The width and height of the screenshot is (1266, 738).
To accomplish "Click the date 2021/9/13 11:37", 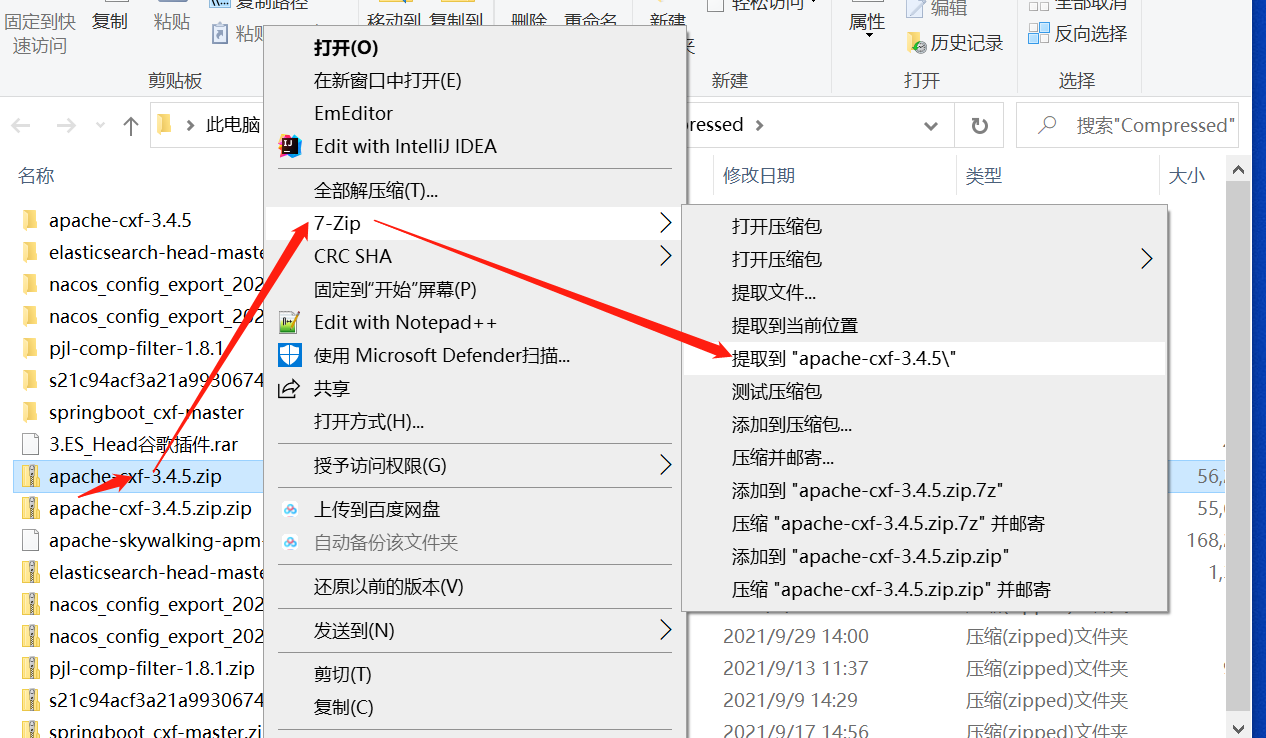I will point(796,668).
